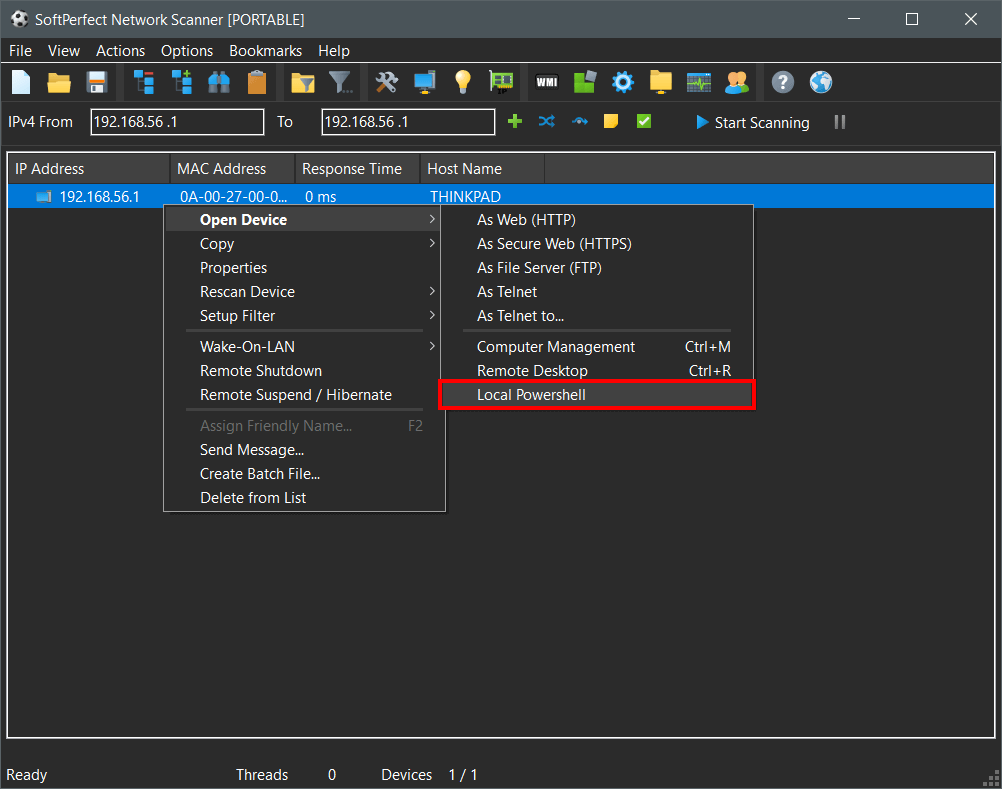The height and width of the screenshot is (789, 1002).
Task: Choose Create Batch File...
Action: [x=304, y=474]
